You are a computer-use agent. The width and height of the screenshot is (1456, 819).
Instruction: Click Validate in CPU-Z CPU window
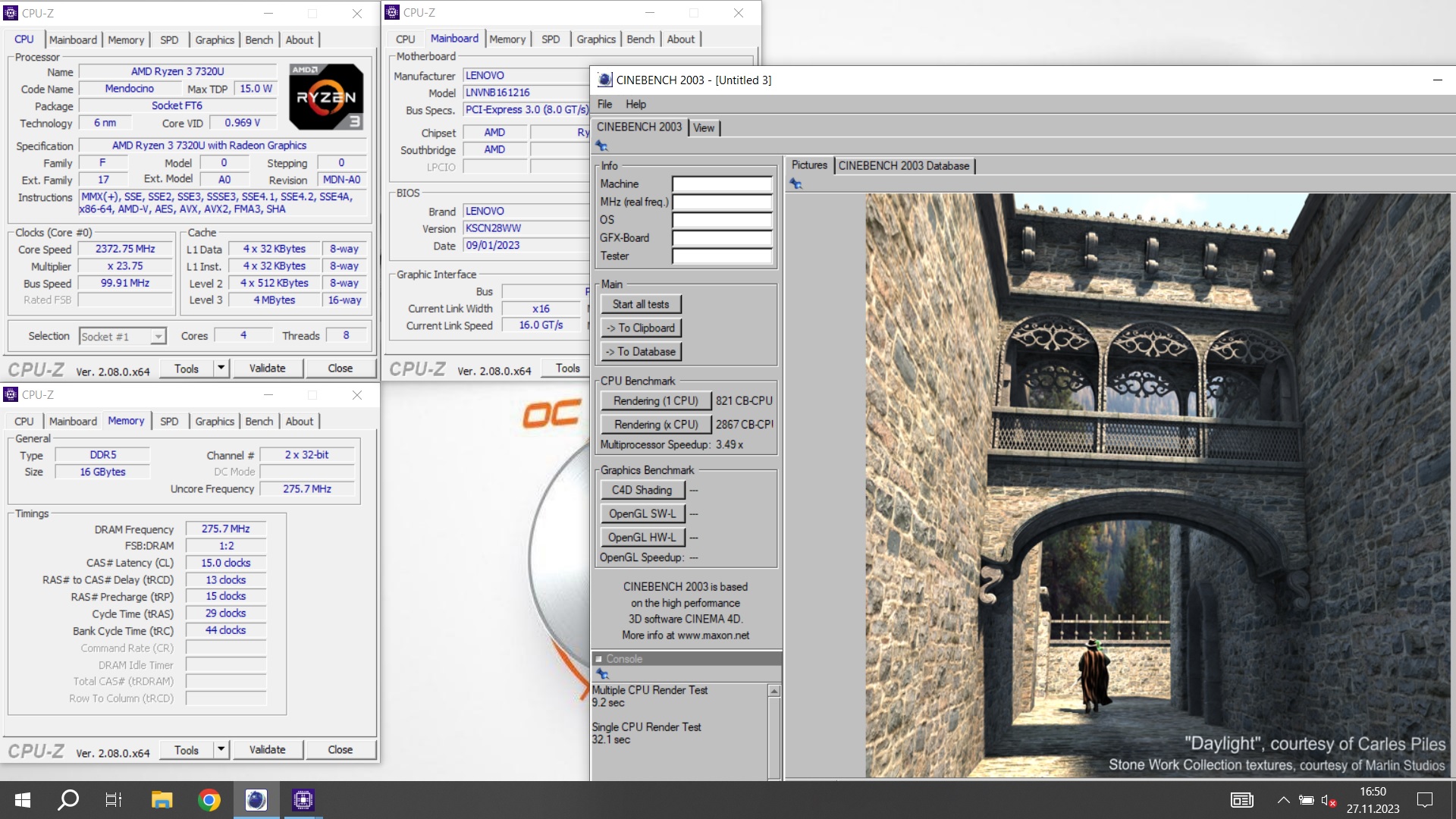(x=267, y=368)
